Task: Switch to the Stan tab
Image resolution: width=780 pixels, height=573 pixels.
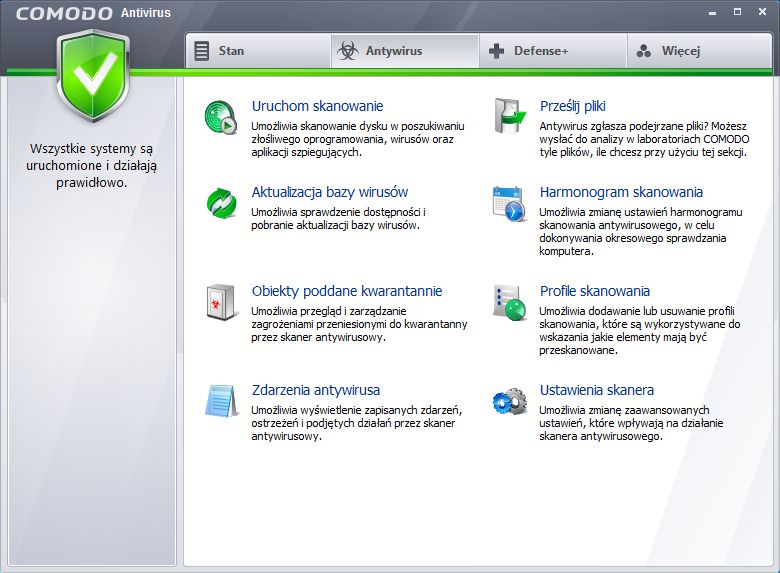Action: click(x=258, y=51)
